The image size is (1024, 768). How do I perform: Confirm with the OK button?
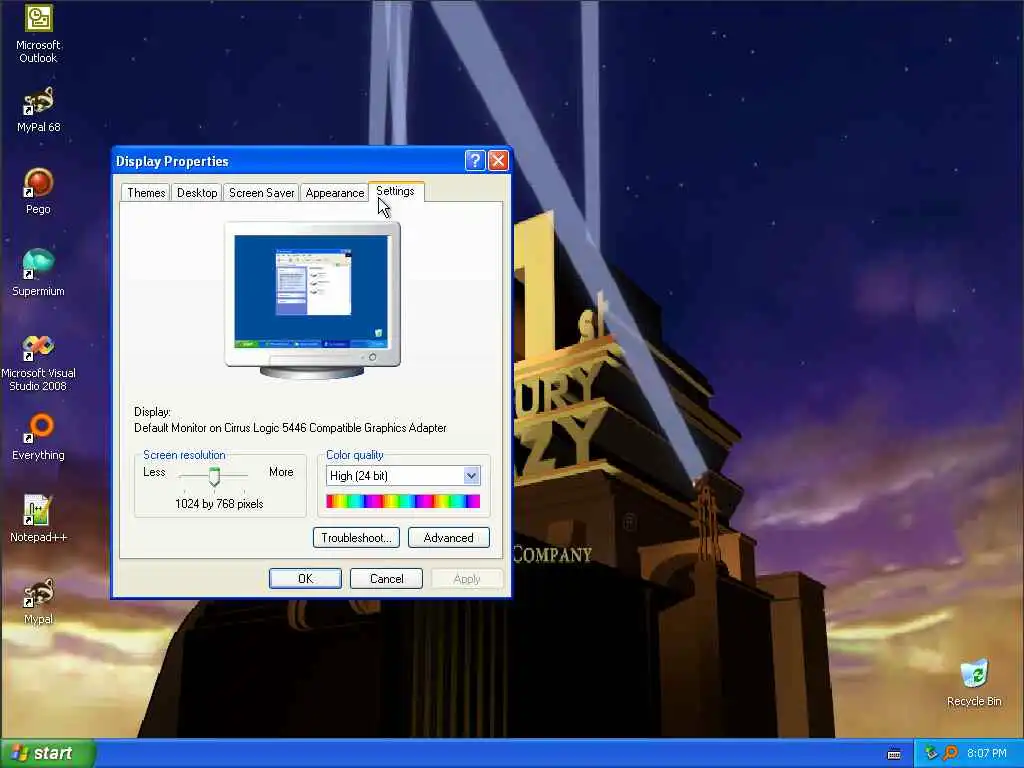[x=306, y=579]
